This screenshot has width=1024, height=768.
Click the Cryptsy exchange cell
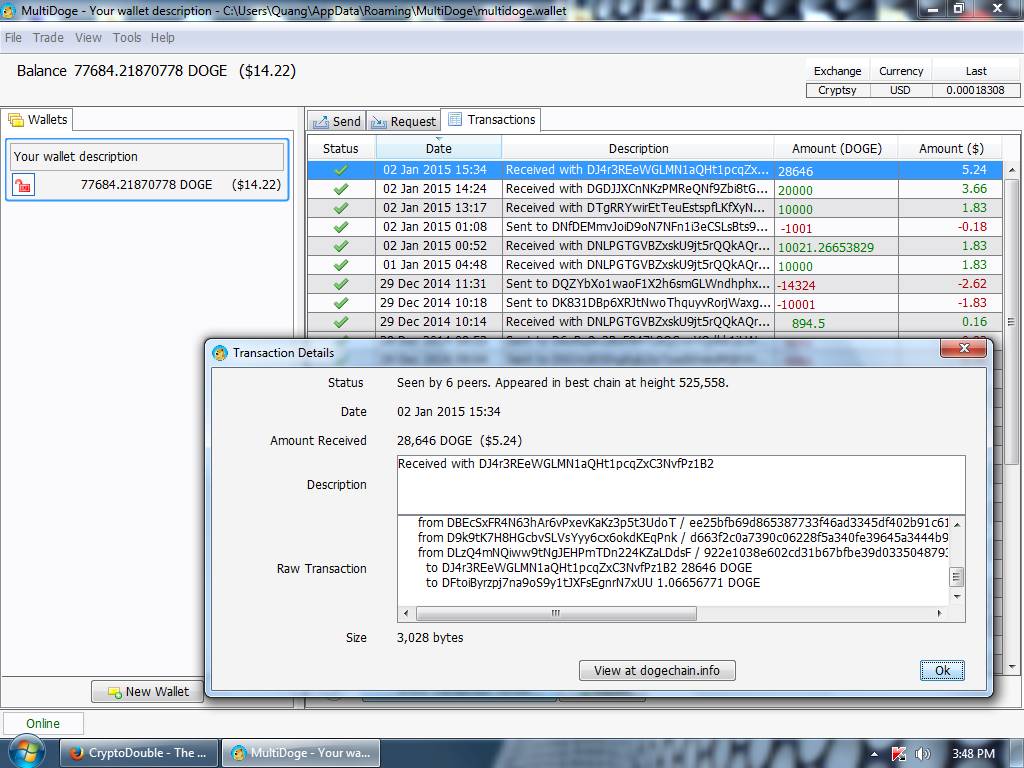tap(838, 90)
